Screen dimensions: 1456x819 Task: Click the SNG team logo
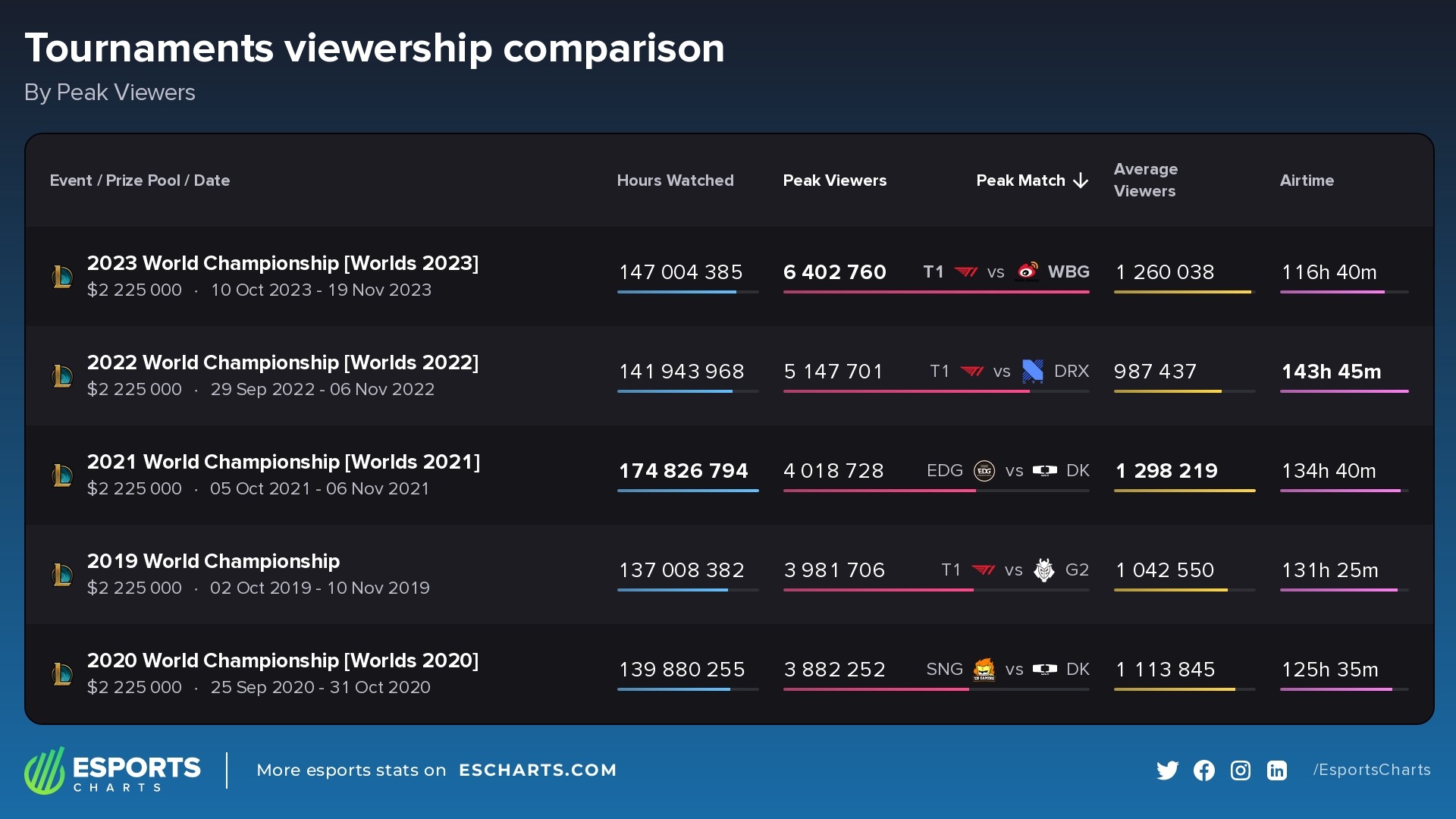click(984, 669)
